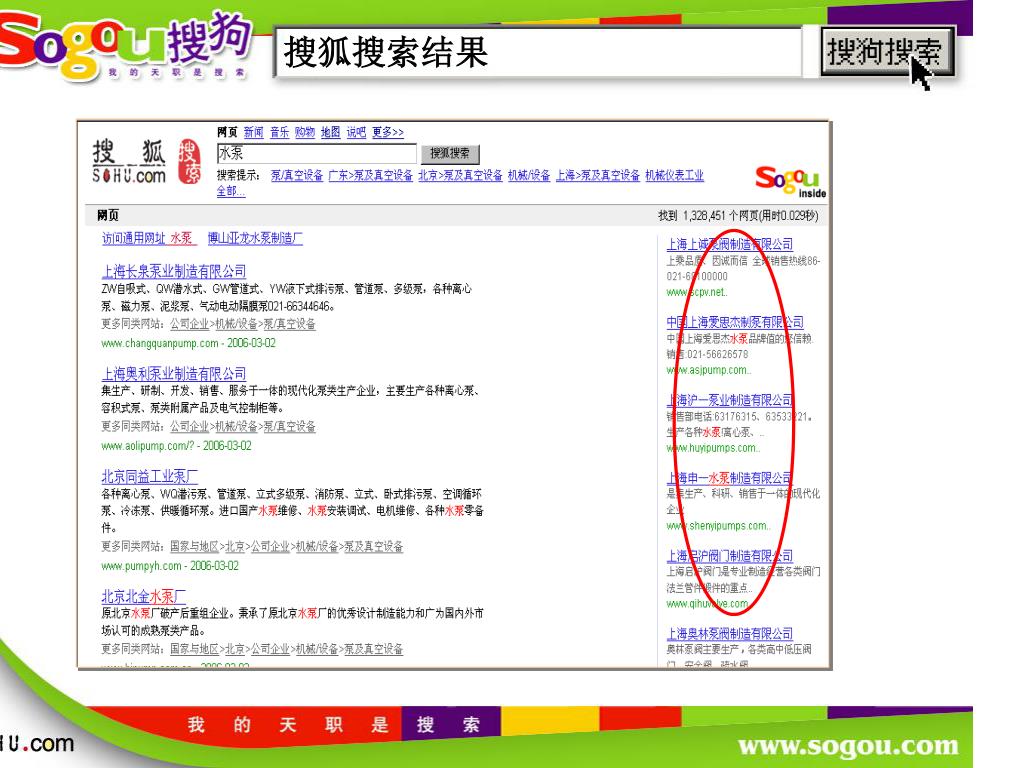
Task: Click the www.asjpump.com URL text
Action: 708,370
